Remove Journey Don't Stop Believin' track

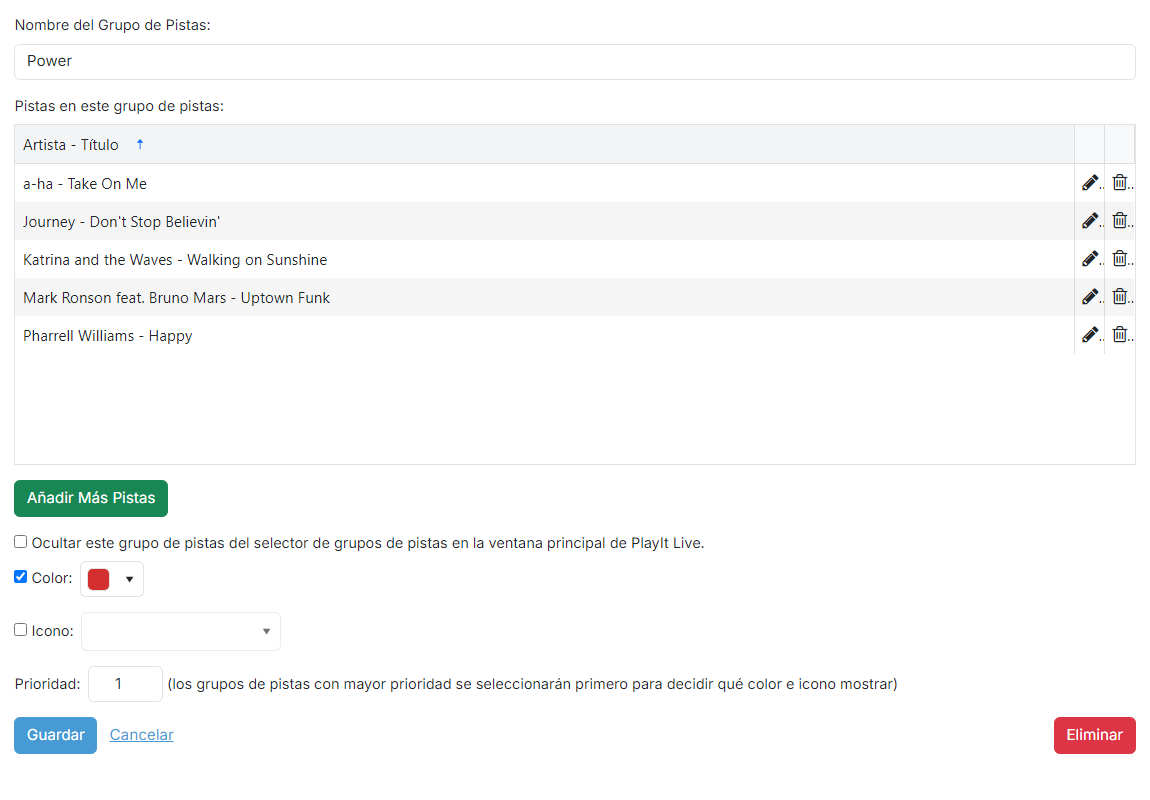(x=1120, y=221)
